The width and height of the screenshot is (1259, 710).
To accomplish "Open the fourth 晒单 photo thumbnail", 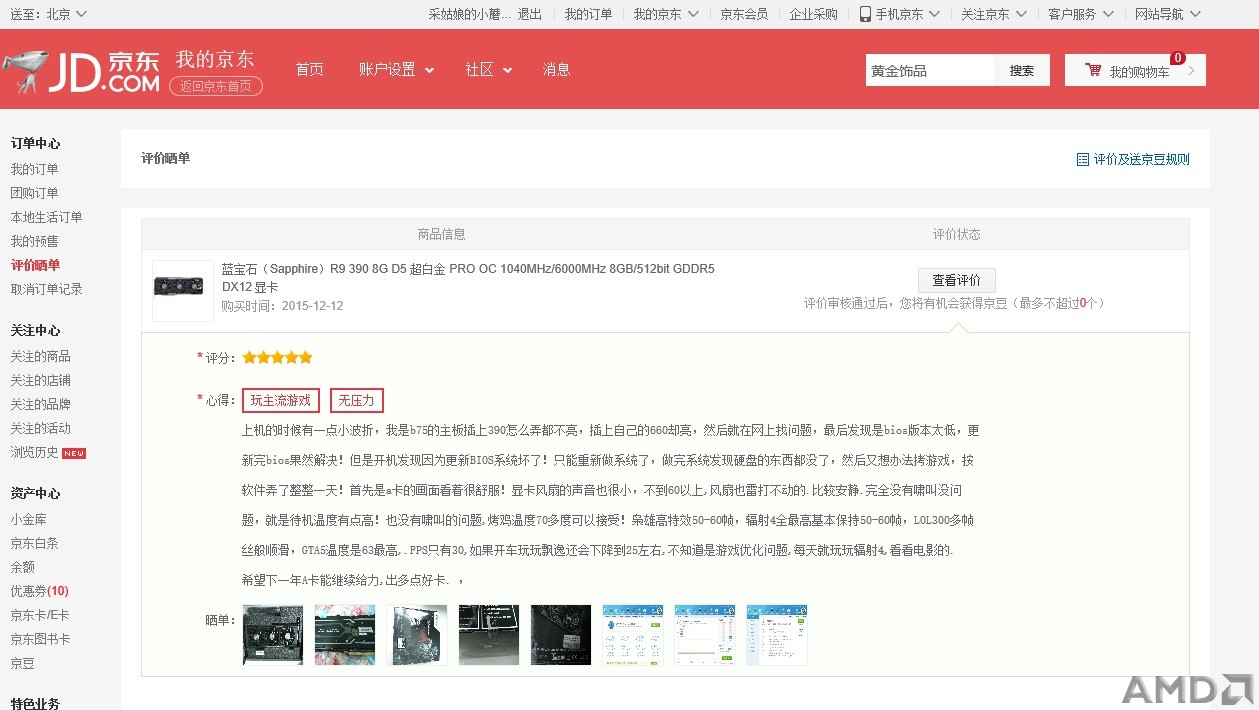I will 489,635.
